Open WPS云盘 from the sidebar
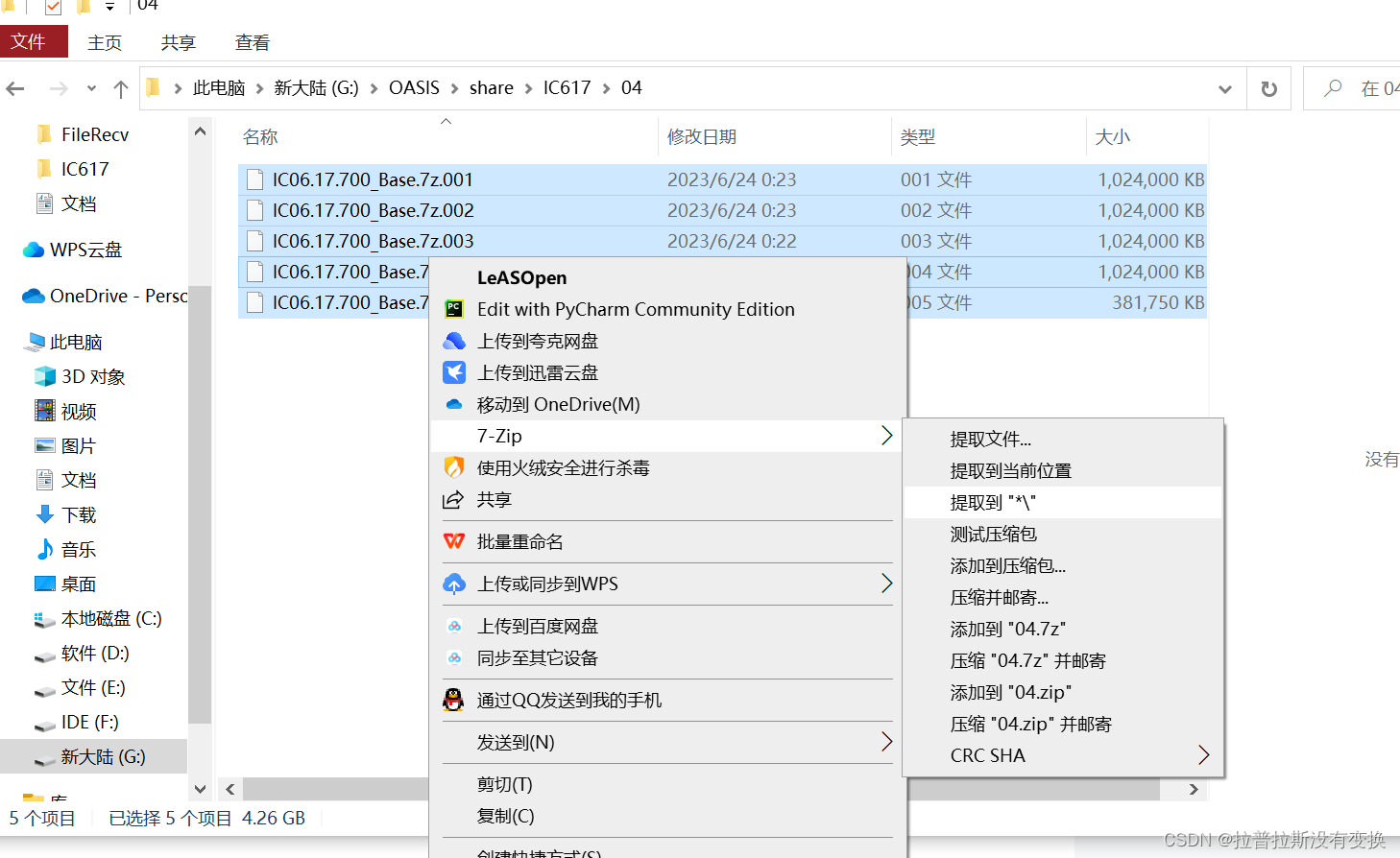The image size is (1400, 858). 82,250
